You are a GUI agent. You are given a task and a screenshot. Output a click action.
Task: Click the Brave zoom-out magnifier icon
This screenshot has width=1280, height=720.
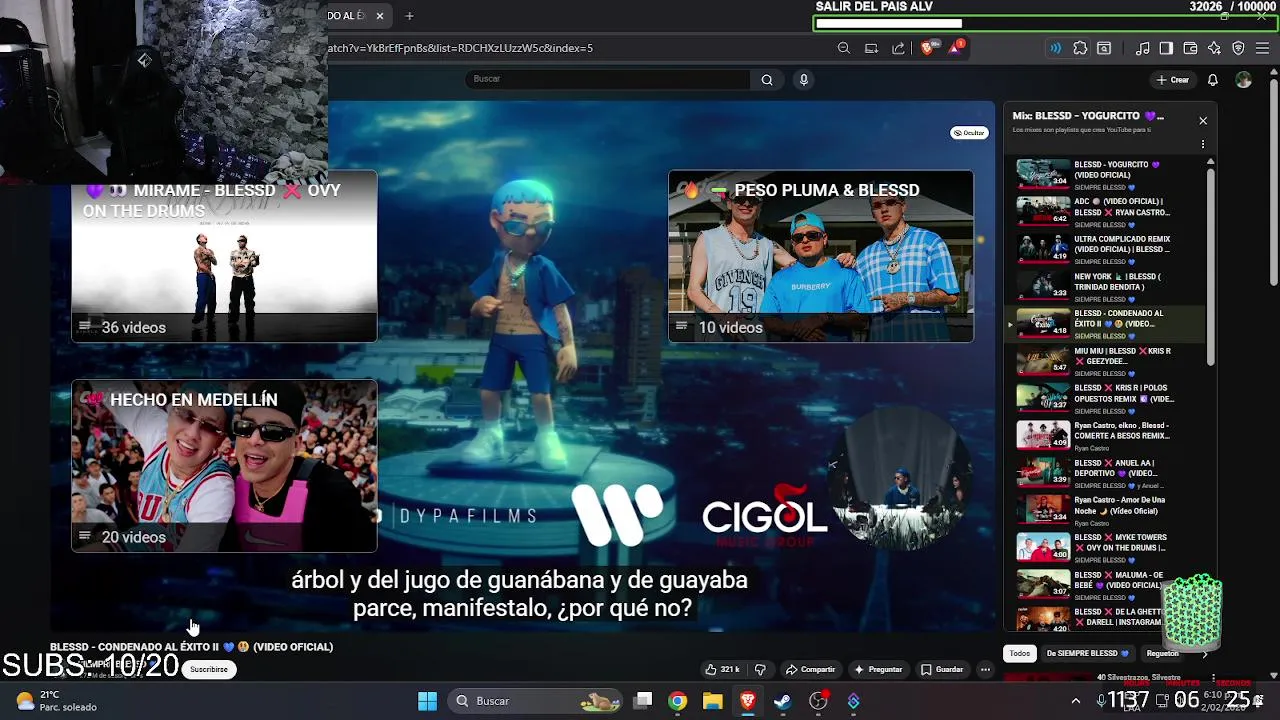click(844, 48)
